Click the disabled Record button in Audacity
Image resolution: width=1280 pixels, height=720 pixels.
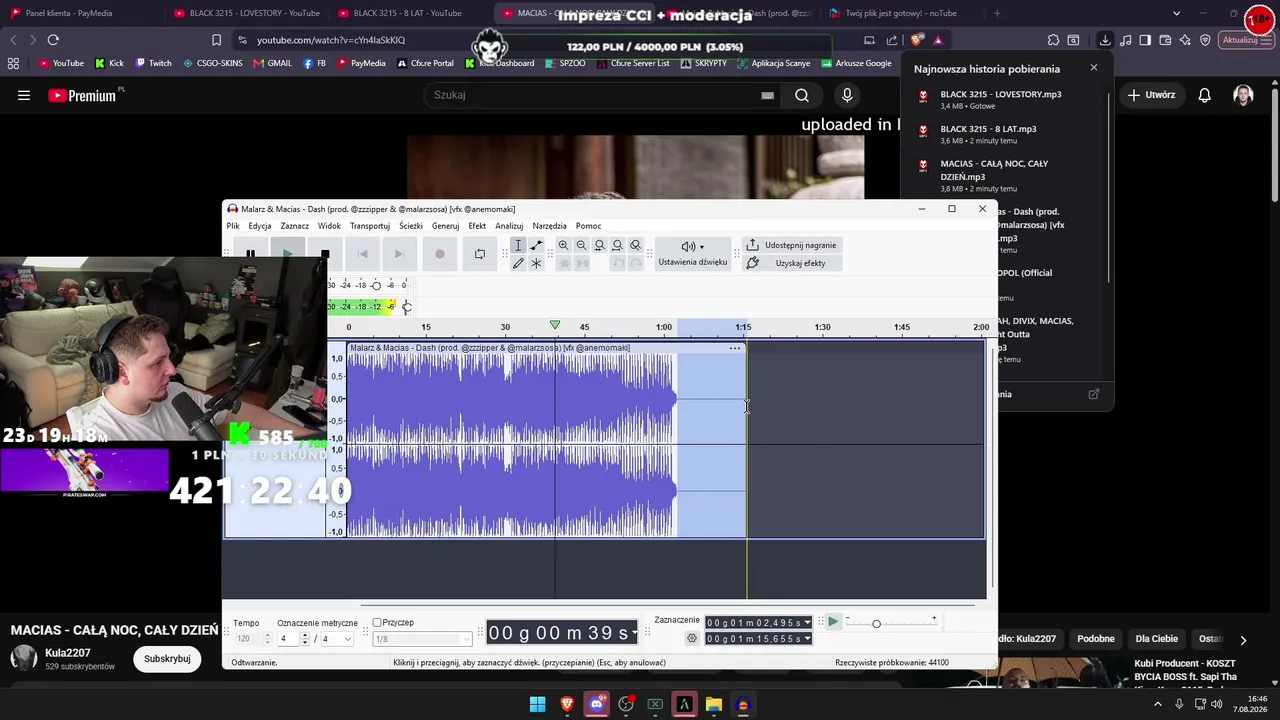(x=440, y=254)
